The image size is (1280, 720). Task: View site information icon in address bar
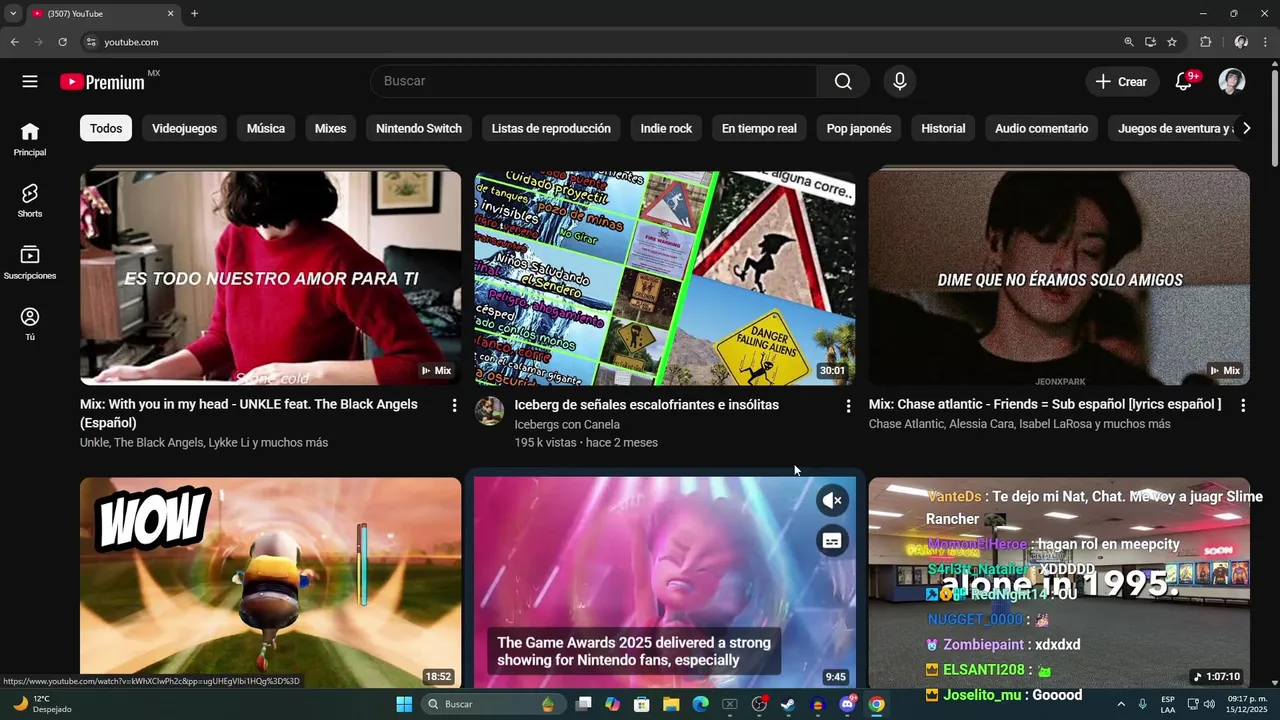click(91, 42)
